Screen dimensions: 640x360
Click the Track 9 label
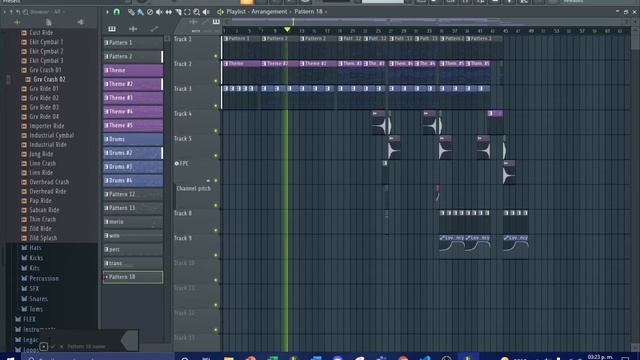coord(183,238)
